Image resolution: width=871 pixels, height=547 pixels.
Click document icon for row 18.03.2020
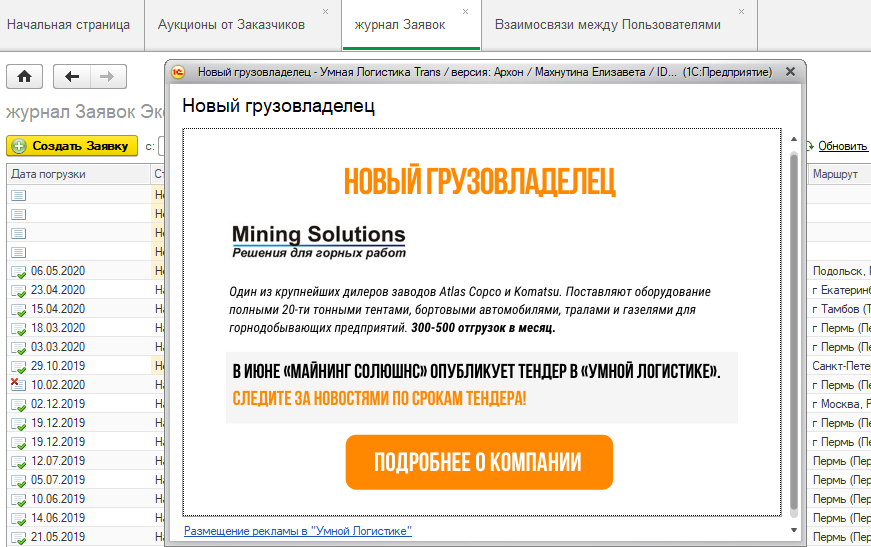coord(19,328)
